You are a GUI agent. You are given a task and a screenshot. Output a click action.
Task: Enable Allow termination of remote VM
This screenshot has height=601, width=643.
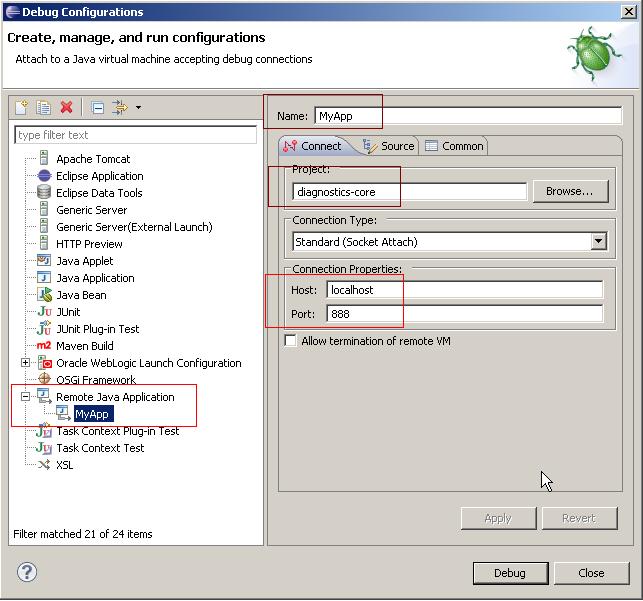click(x=291, y=341)
